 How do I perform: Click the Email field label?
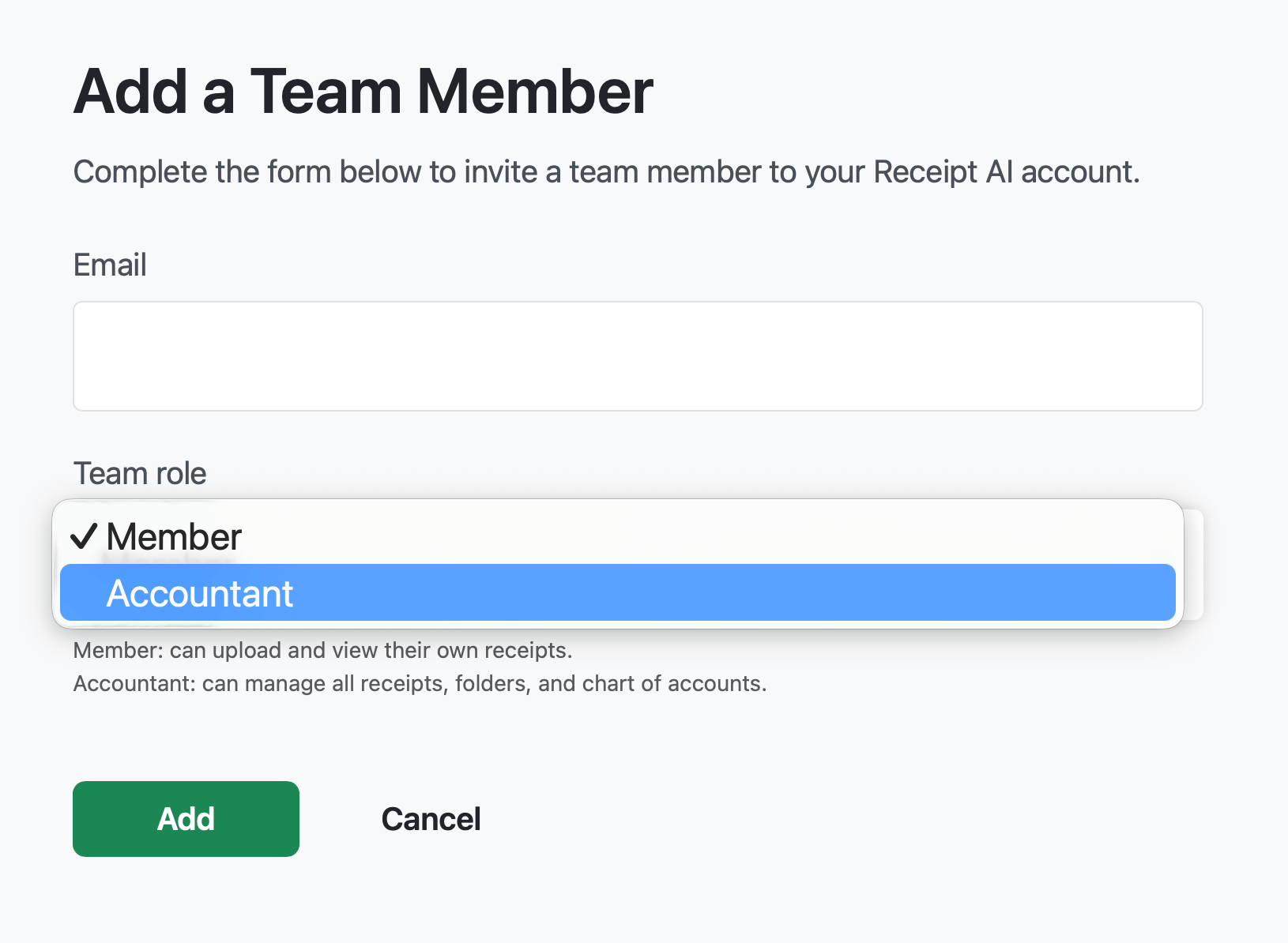pyautogui.click(x=110, y=265)
